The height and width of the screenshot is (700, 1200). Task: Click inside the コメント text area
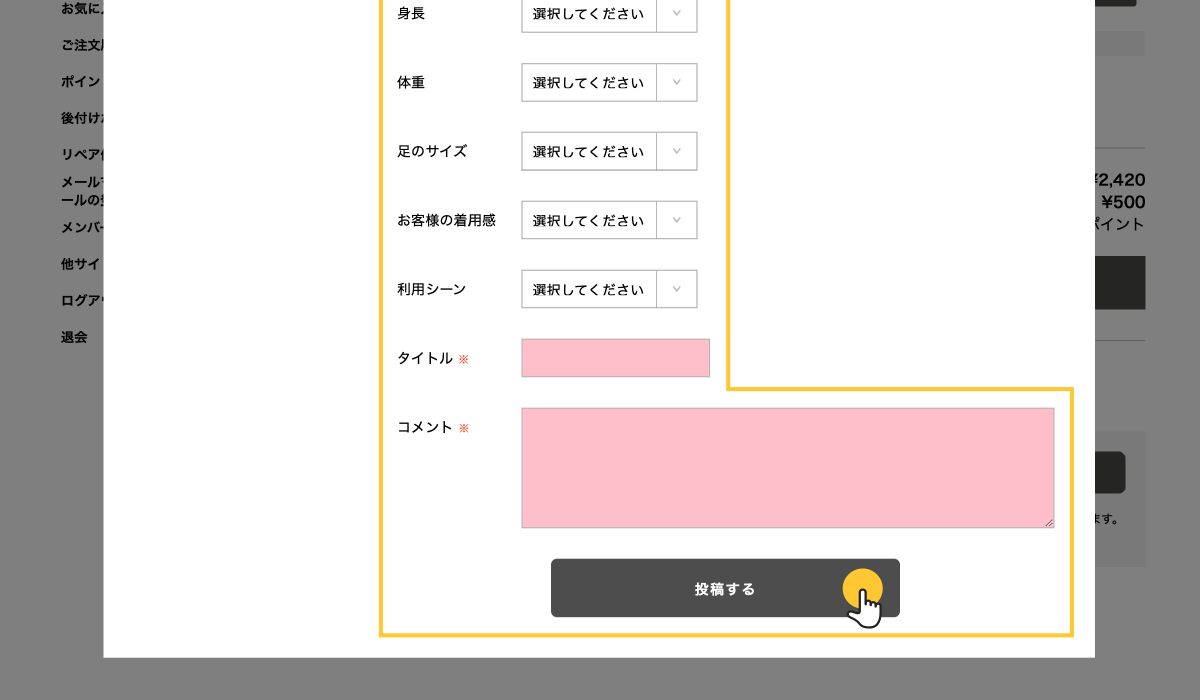click(x=787, y=467)
